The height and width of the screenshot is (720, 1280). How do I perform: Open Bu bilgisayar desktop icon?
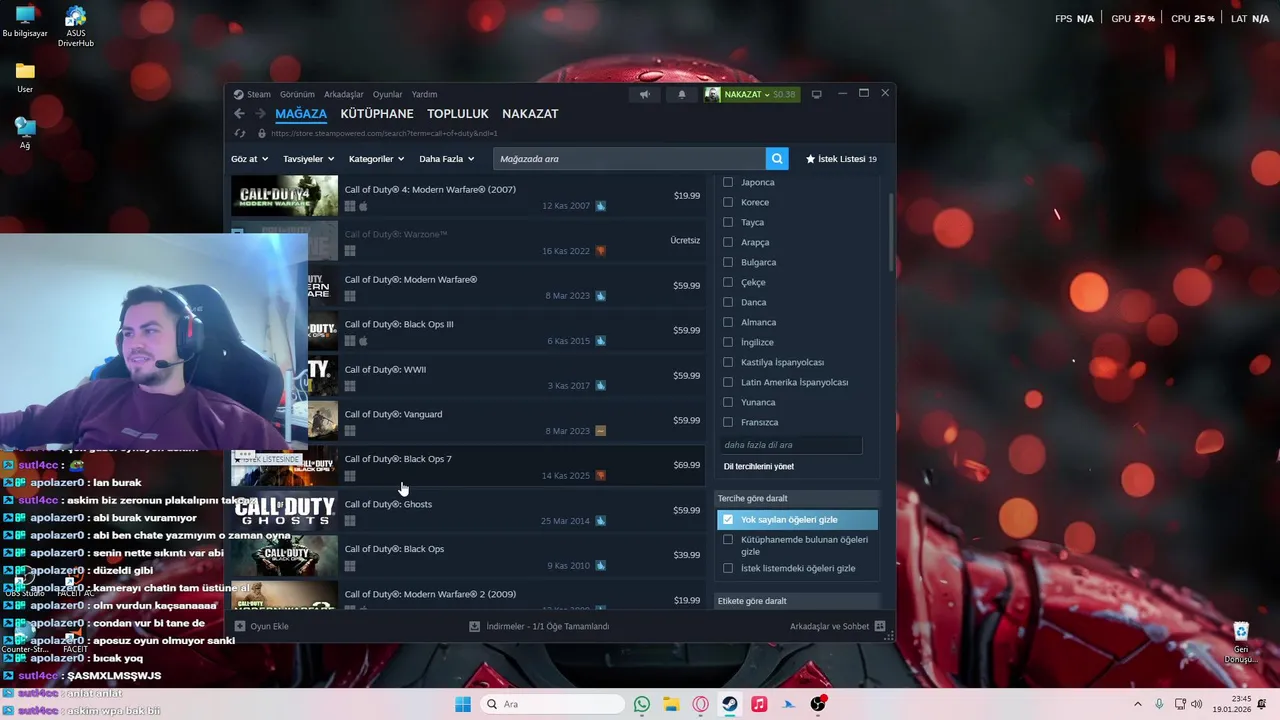(x=25, y=22)
